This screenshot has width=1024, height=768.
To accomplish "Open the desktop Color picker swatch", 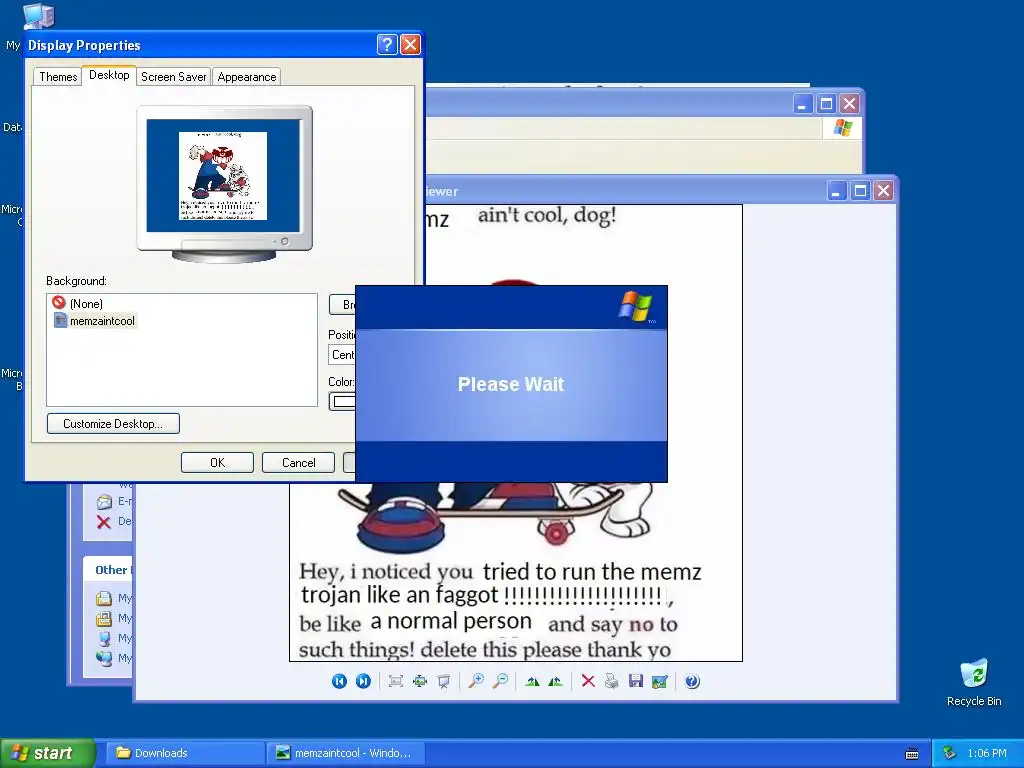I will (342, 401).
